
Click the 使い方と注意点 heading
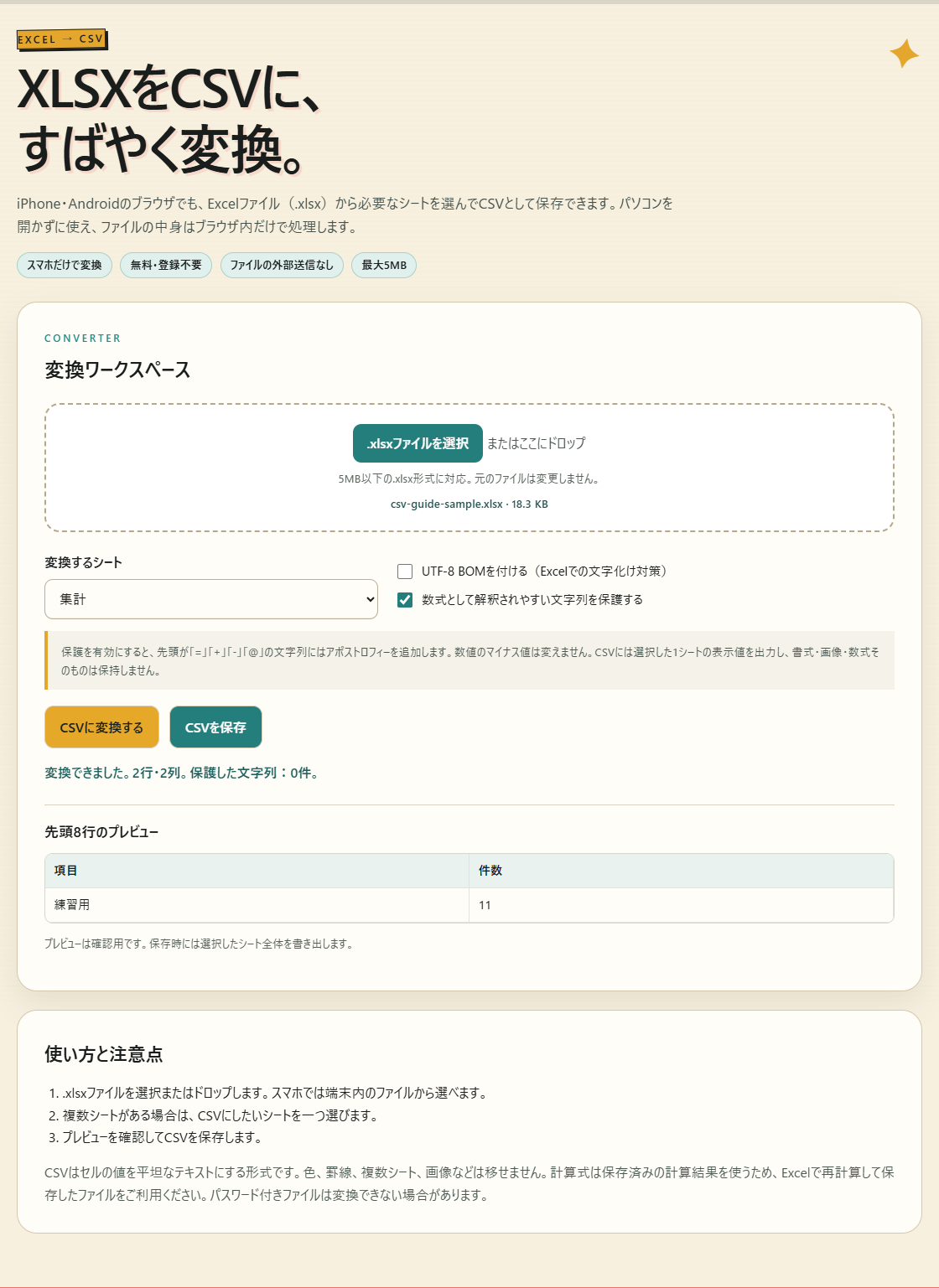click(104, 1054)
